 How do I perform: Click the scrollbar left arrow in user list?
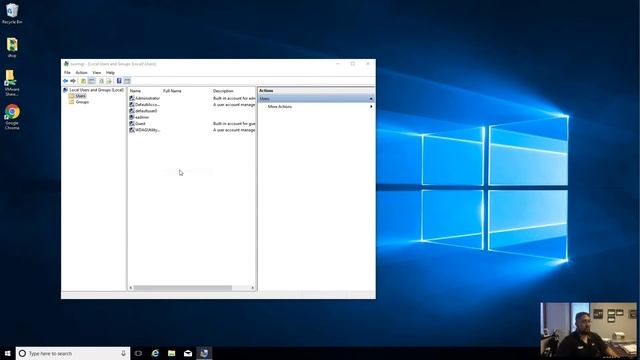coord(131,288)
